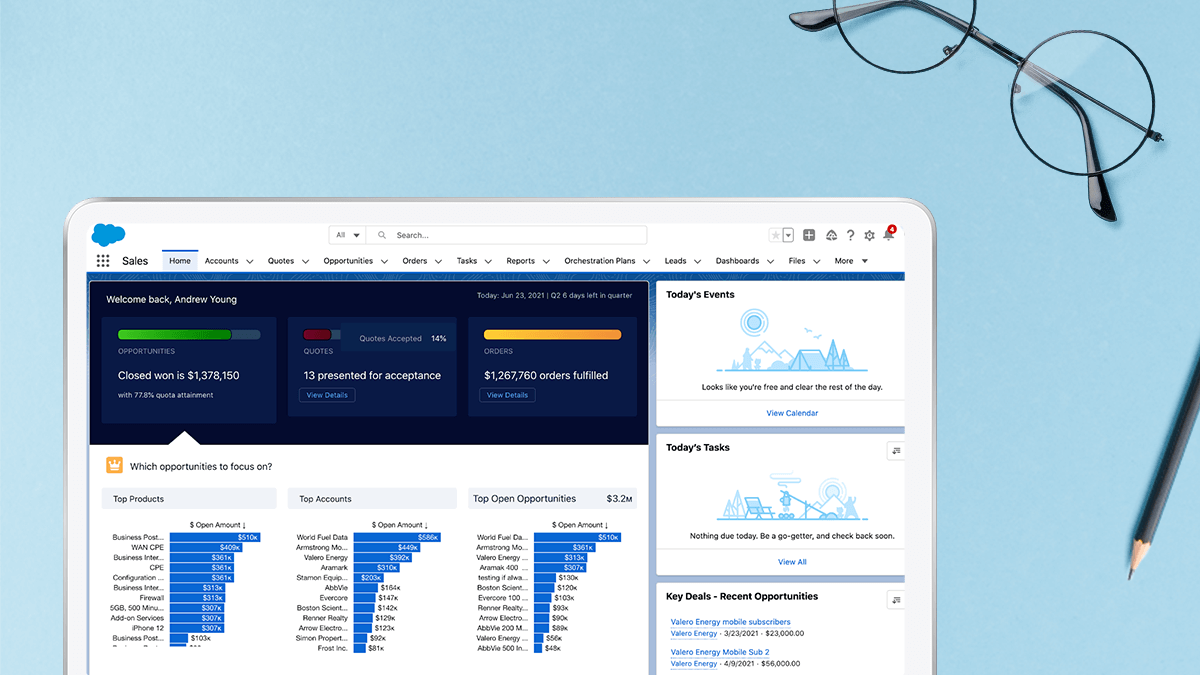Change the search scope from All

pos(346,234)
